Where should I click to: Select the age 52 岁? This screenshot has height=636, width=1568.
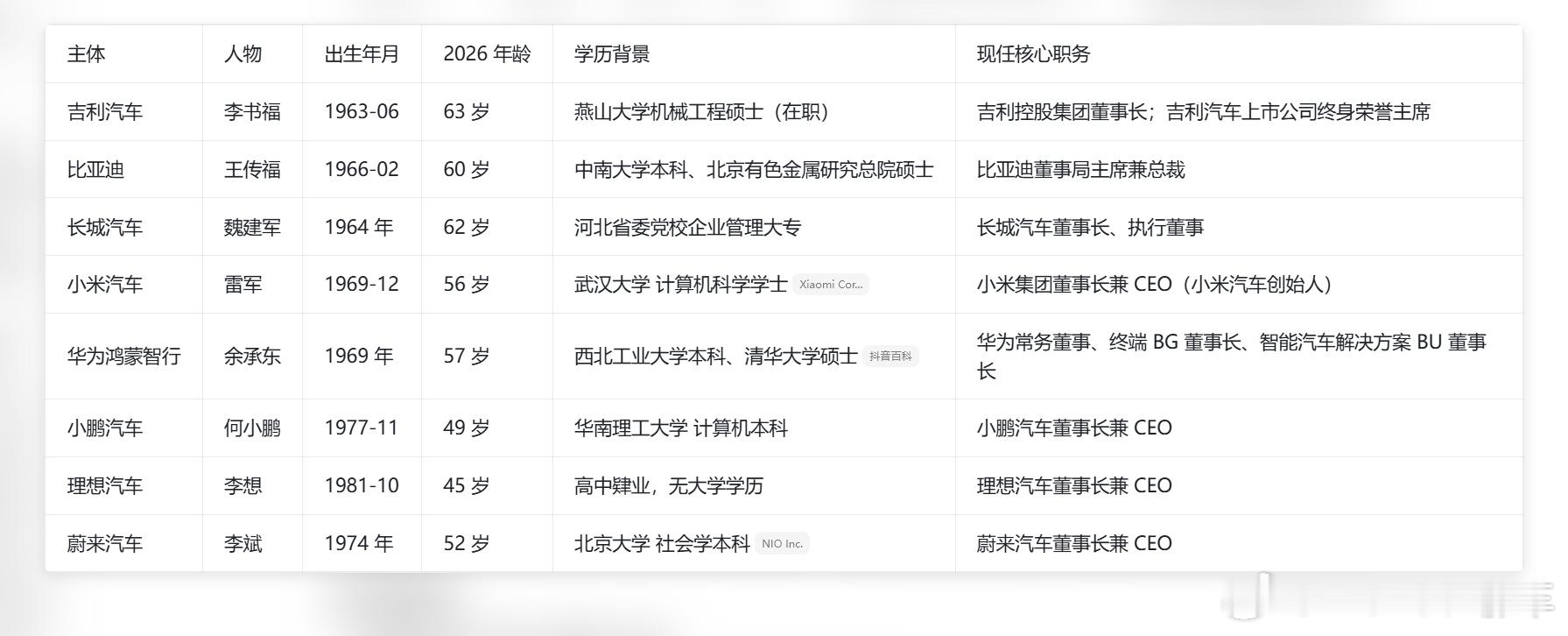point(467,544)
